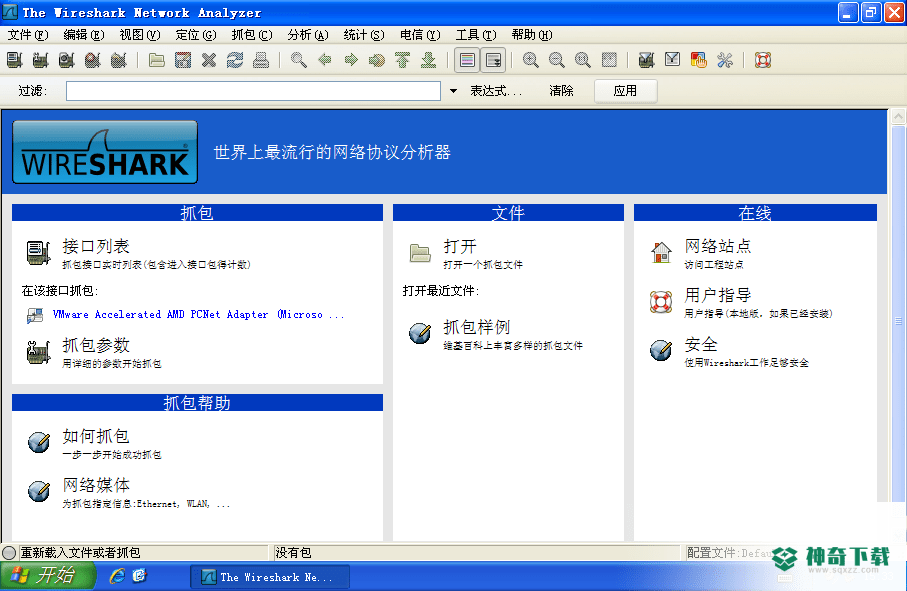Click the capture options toolbar icon
Viewport: 907px width, 591px height.
coord(40,60)
